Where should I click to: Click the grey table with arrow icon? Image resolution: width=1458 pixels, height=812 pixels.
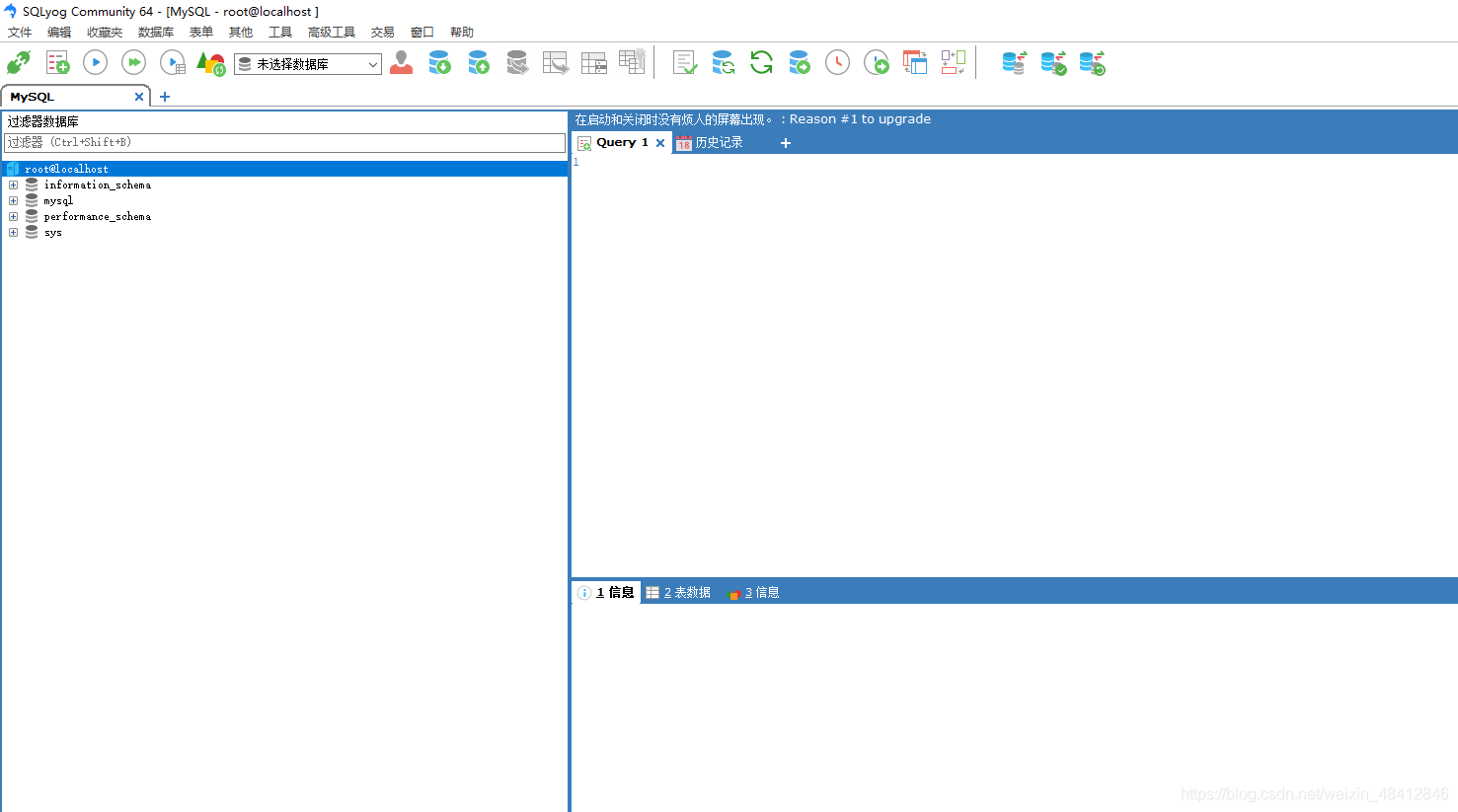tap(556, 63)
